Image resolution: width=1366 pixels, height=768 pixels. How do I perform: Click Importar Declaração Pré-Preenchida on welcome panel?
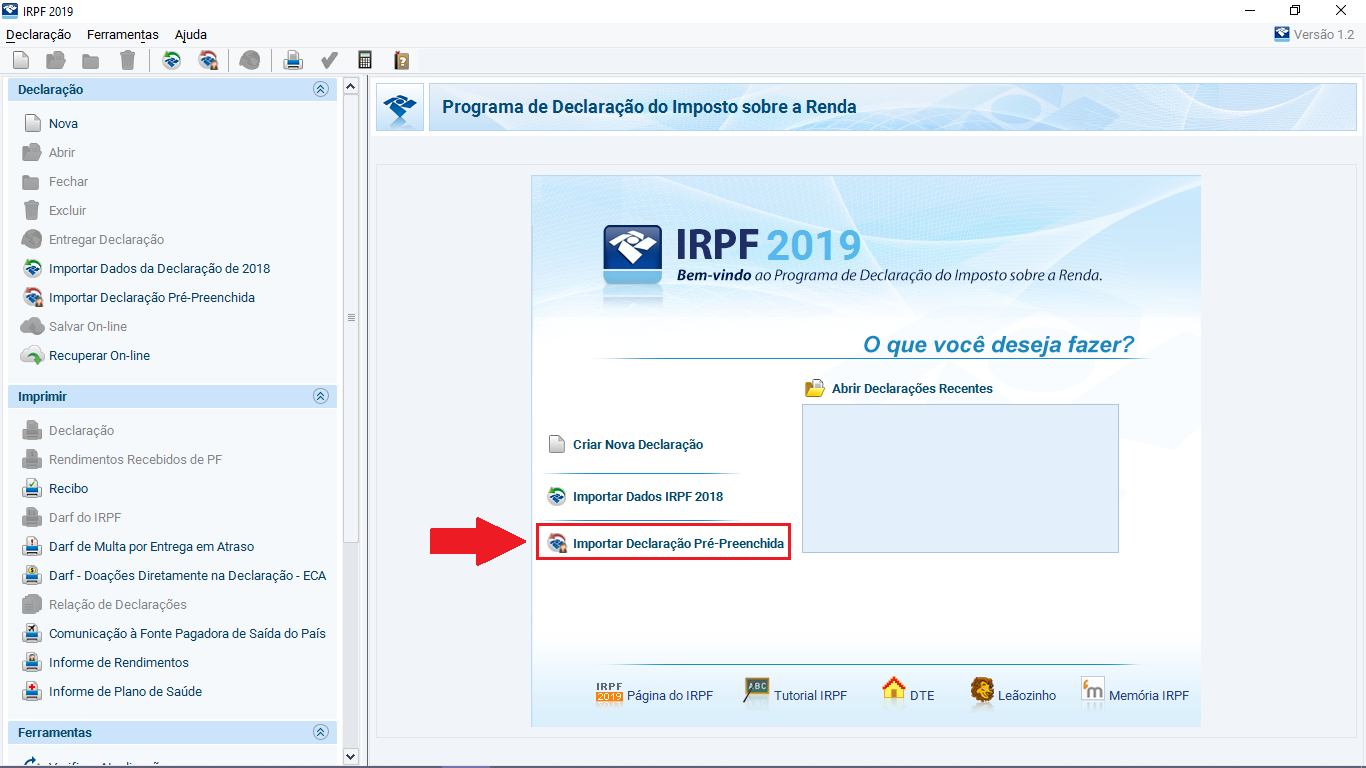677,544
